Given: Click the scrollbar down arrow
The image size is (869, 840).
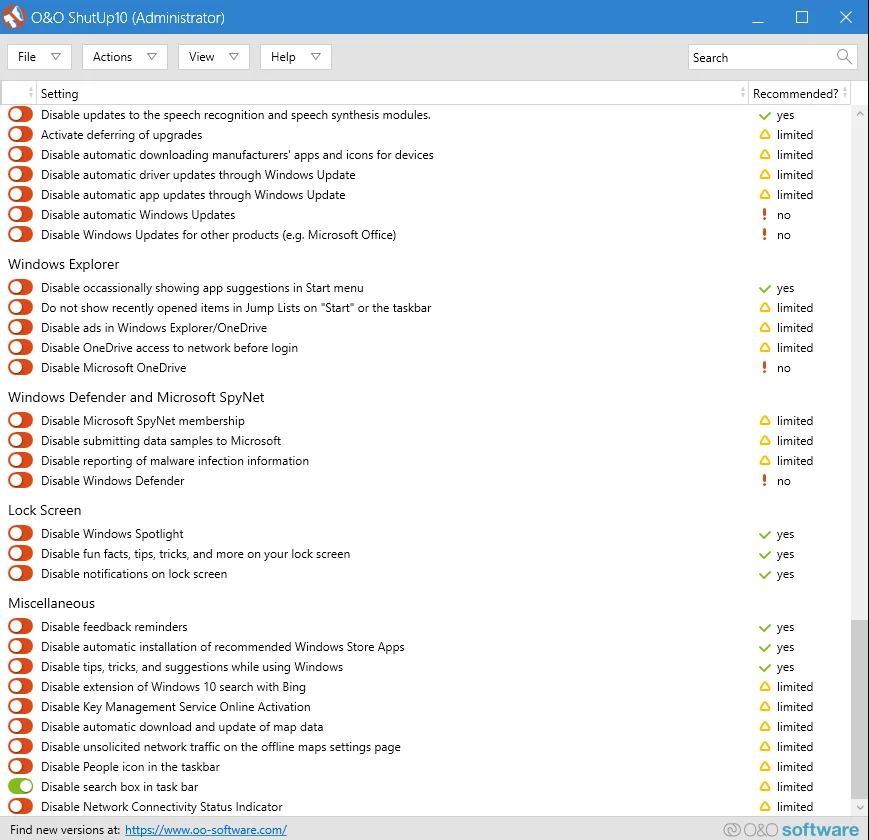Looking at the screenshot, I should click(x=860, y=807).
